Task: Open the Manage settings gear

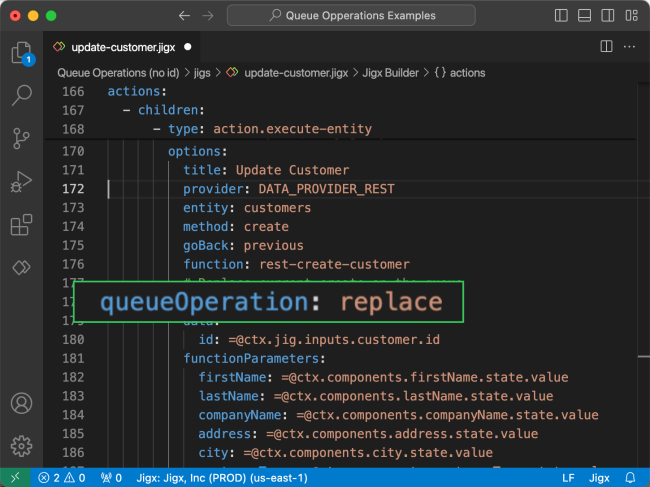Action: point(21,446)
